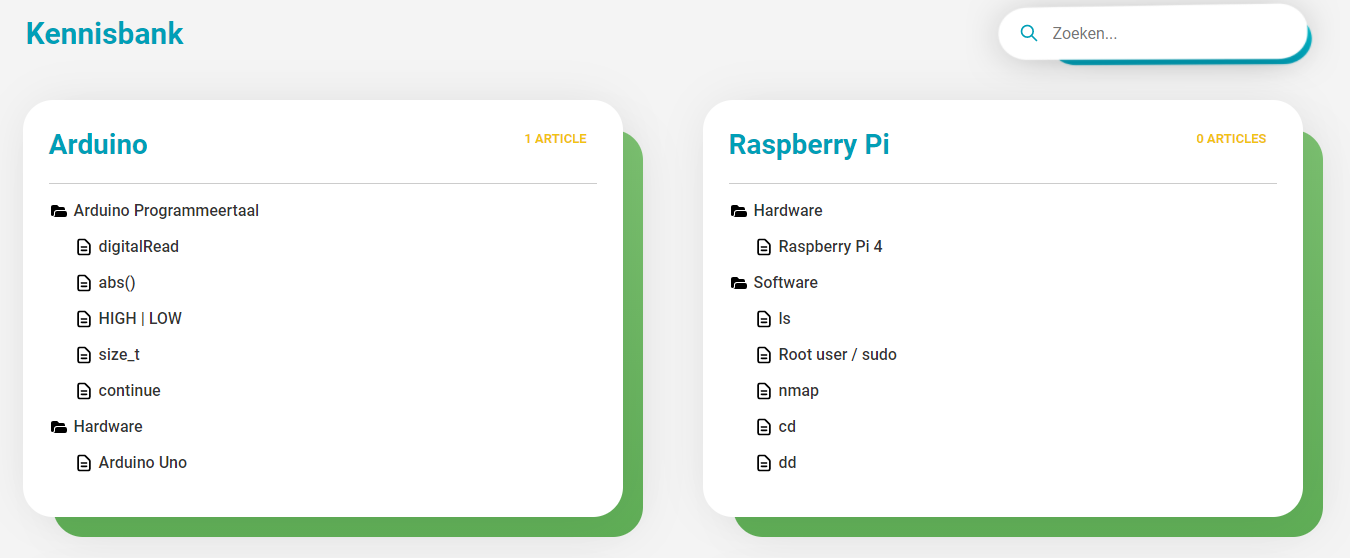Viewport: 1350px width, 558px height.
Task: Click the folder icon beside Software
Action: (739, 283)
